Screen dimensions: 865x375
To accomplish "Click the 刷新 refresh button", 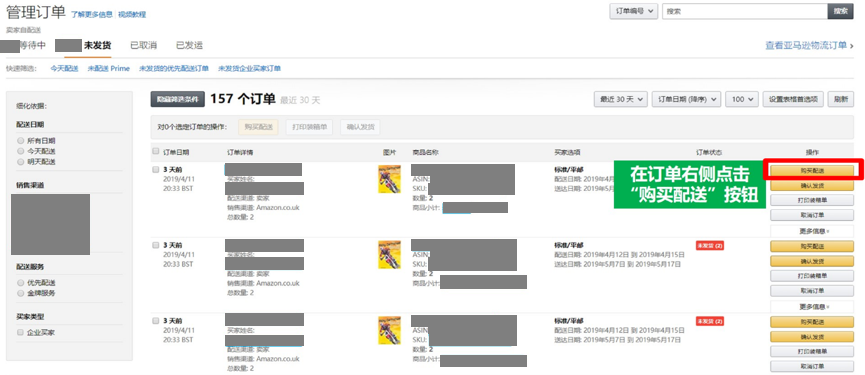I will (841, 99).
